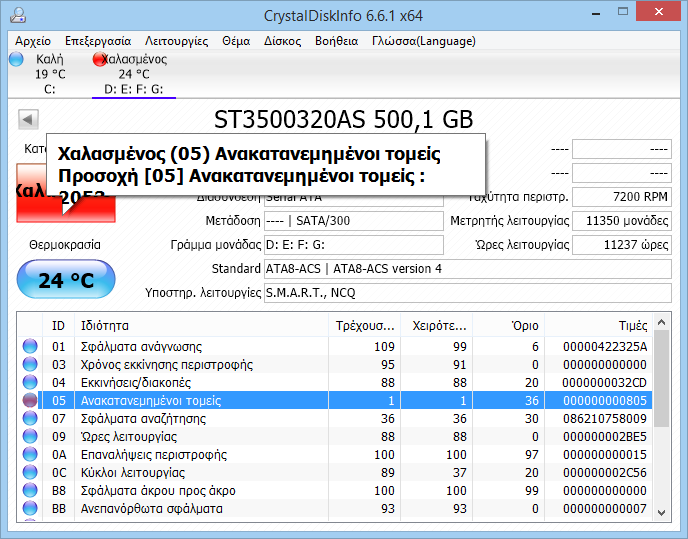The width and height of the screenshot is (688, 539).
Task: Click status circle for attribute 07
Action: [30, 418]
